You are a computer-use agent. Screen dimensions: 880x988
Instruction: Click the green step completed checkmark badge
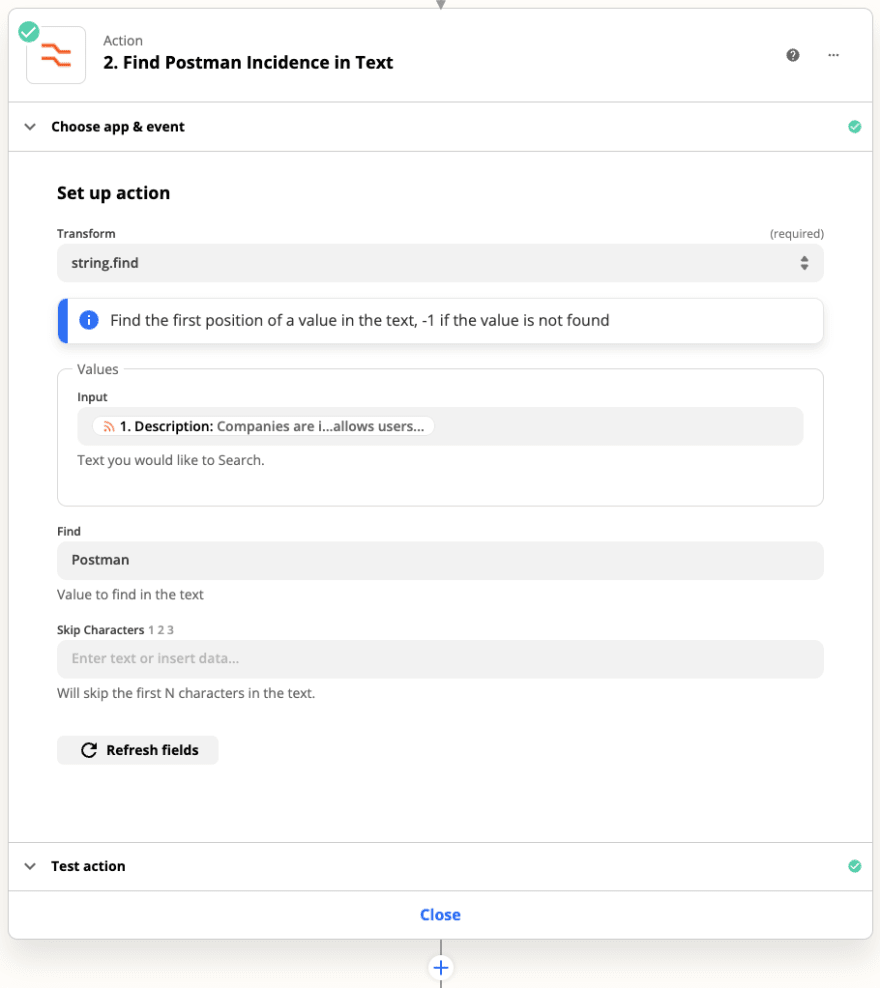(28, 32)
